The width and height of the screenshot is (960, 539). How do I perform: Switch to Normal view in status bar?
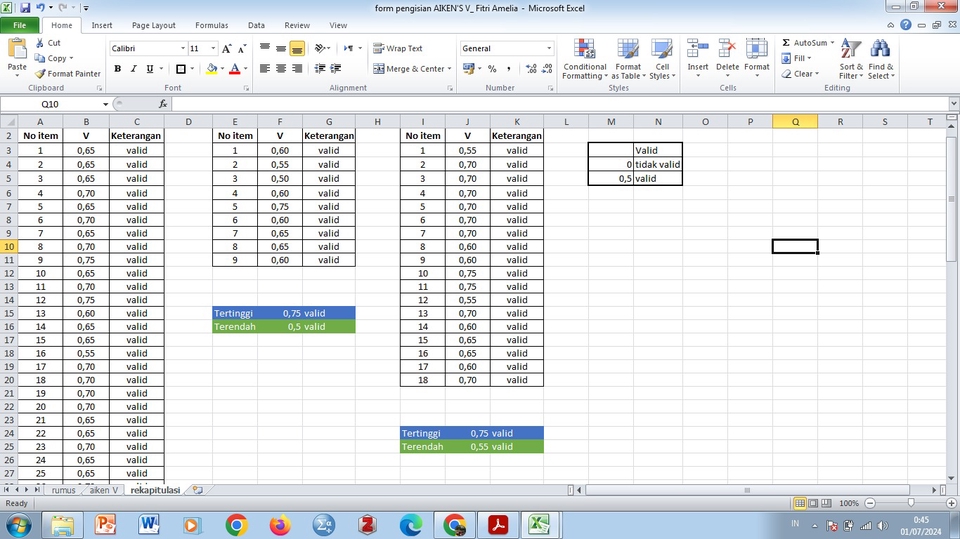pyautogui.click(x=800, y=503)
